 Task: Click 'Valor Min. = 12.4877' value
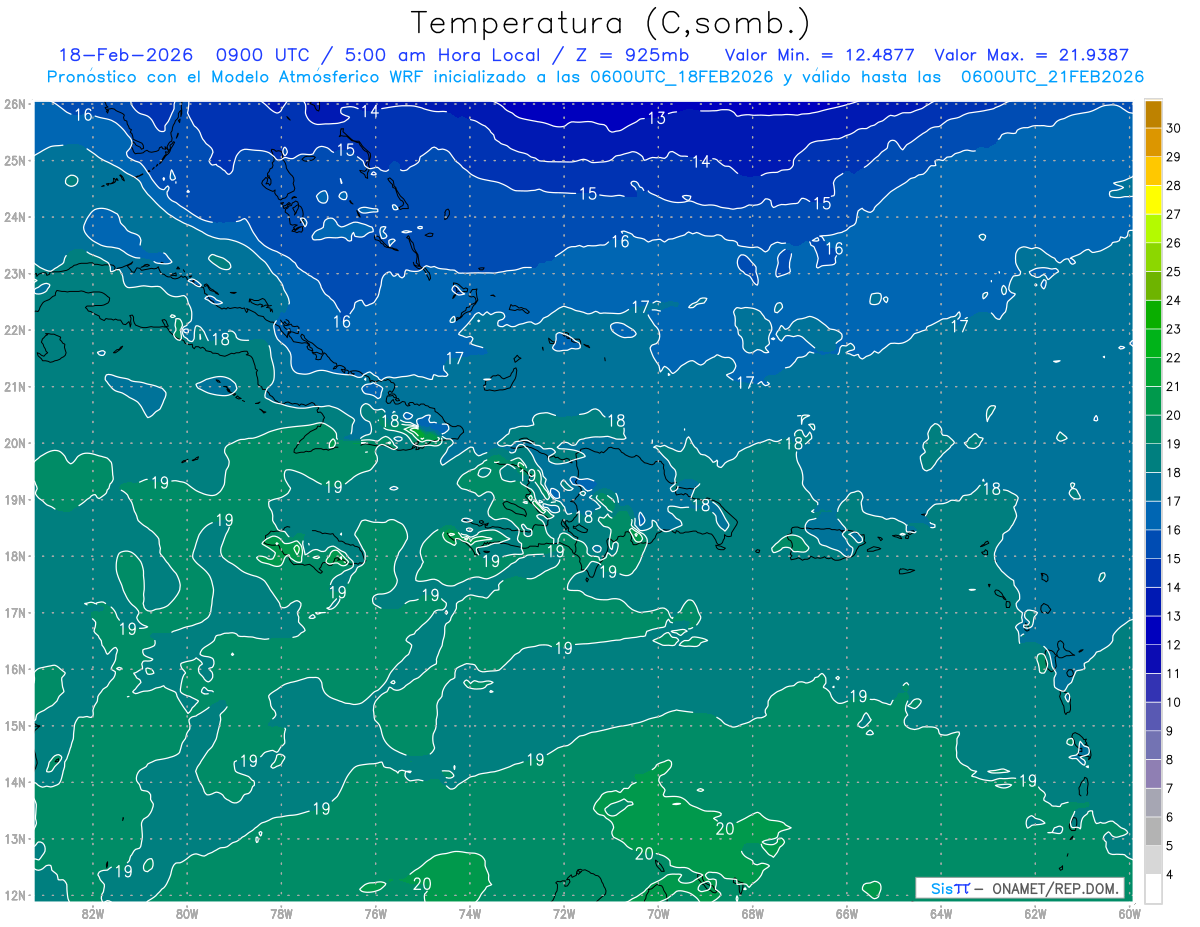819,56
